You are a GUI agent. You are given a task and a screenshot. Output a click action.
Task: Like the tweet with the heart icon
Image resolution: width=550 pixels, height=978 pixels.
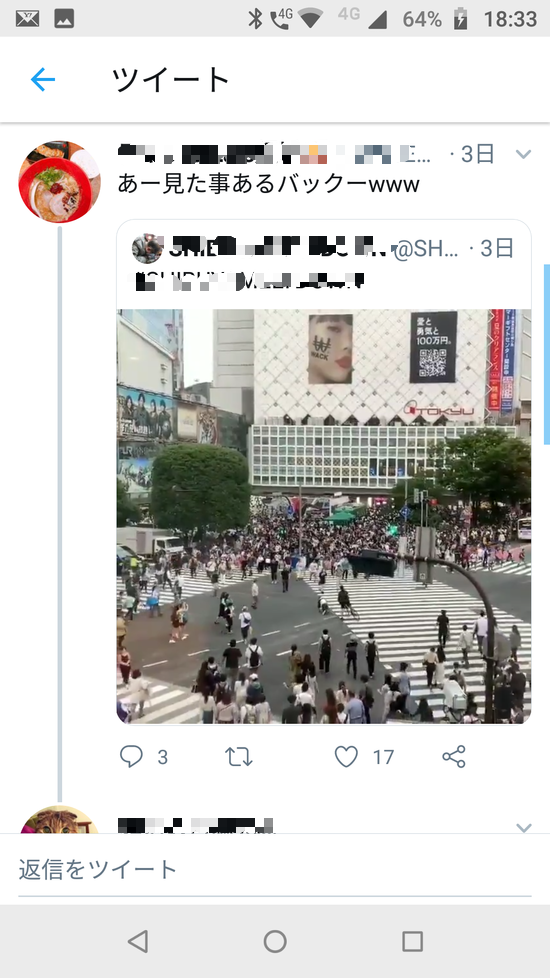coord(346,757)
